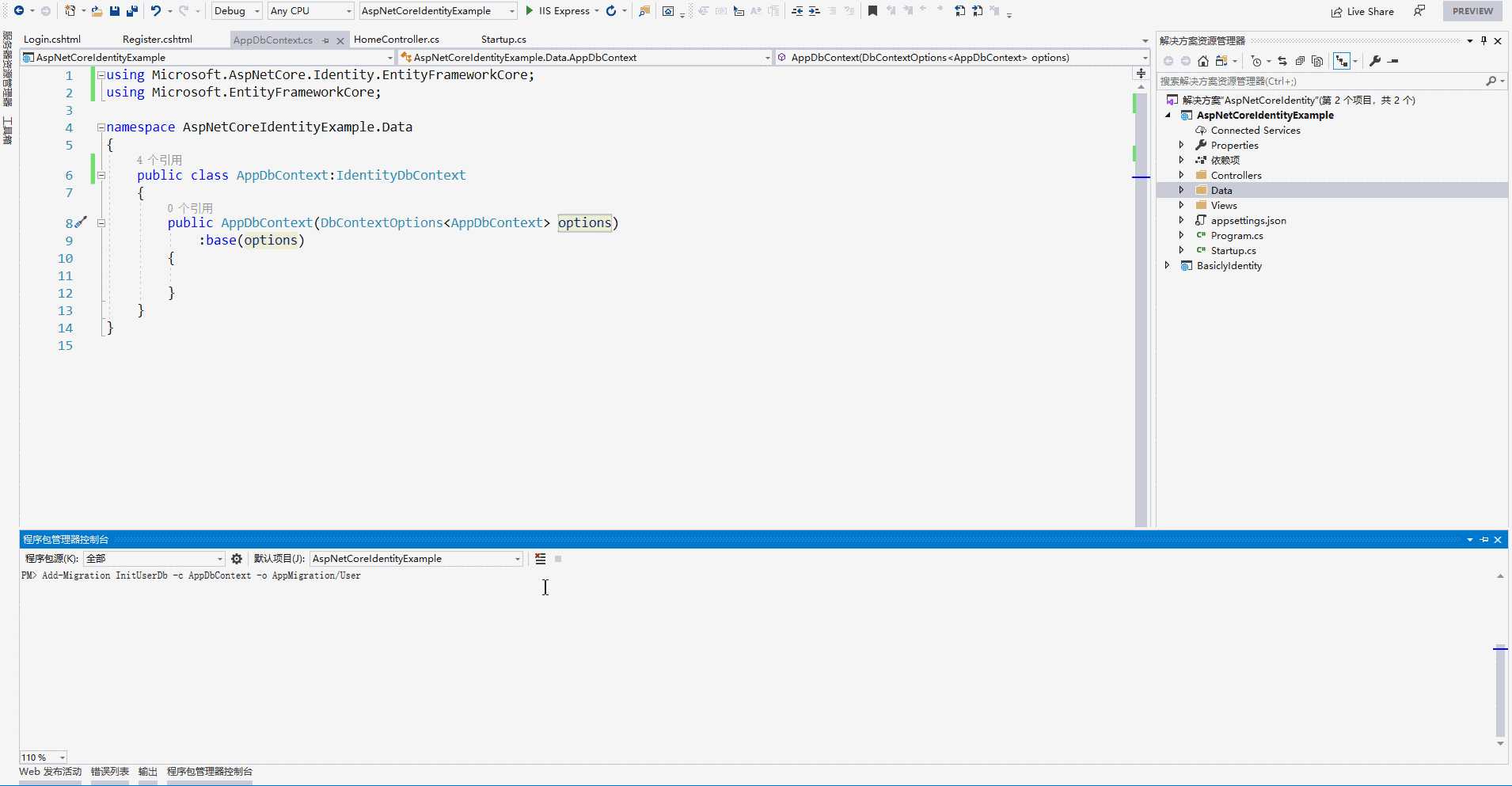Open package manager settings gear icon
The width and height of the screenshot is (1512, 786).
237,559
